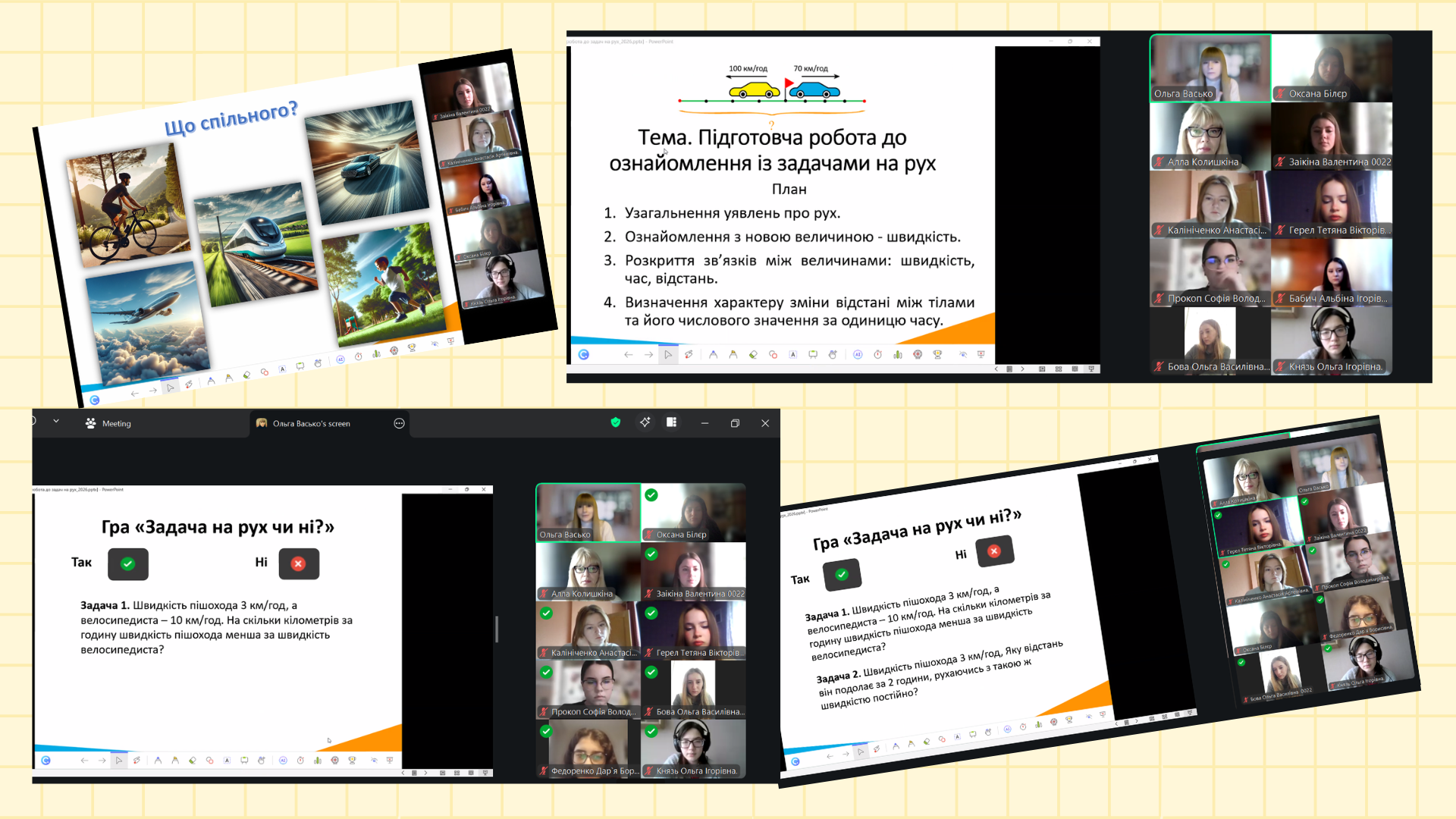Image resolution: width=1456 pixels, height=819 pixels.
Task: Click the trophy icon in Meeting window slide toolbar
Action: point(352,760)
